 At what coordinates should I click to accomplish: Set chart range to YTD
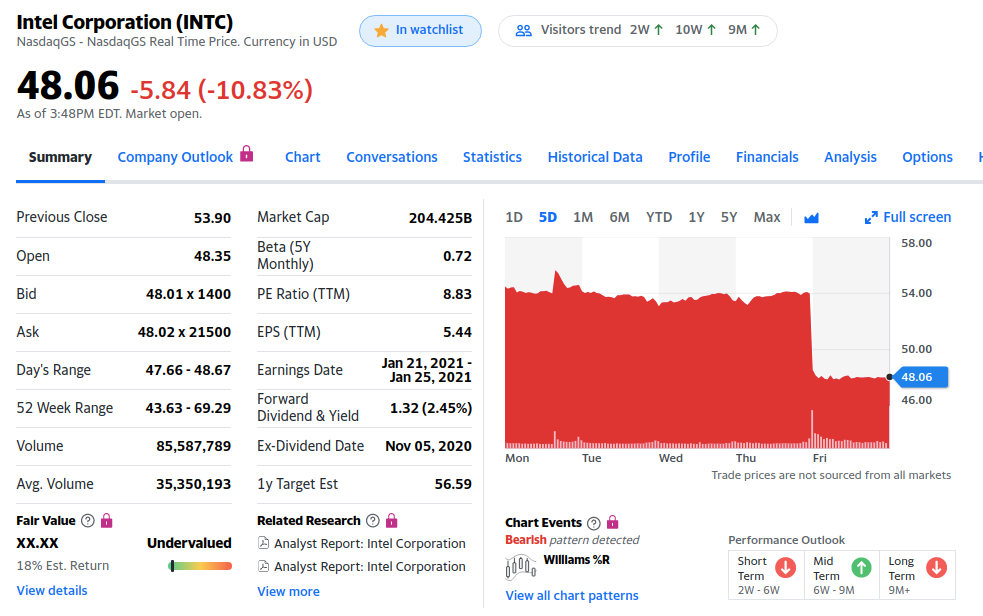(x=659, y=218)
